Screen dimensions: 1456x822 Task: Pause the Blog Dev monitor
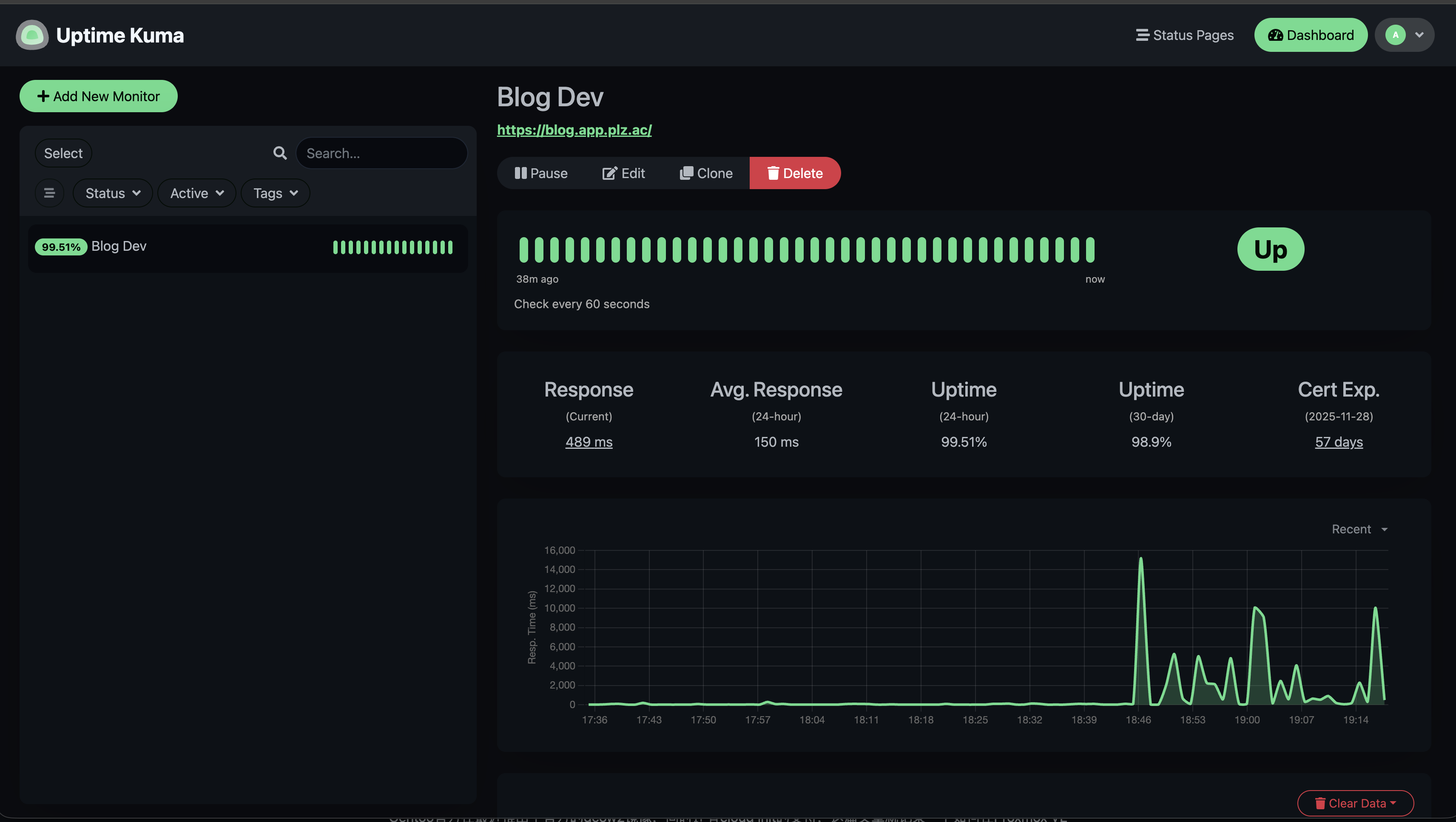point(541,173)
